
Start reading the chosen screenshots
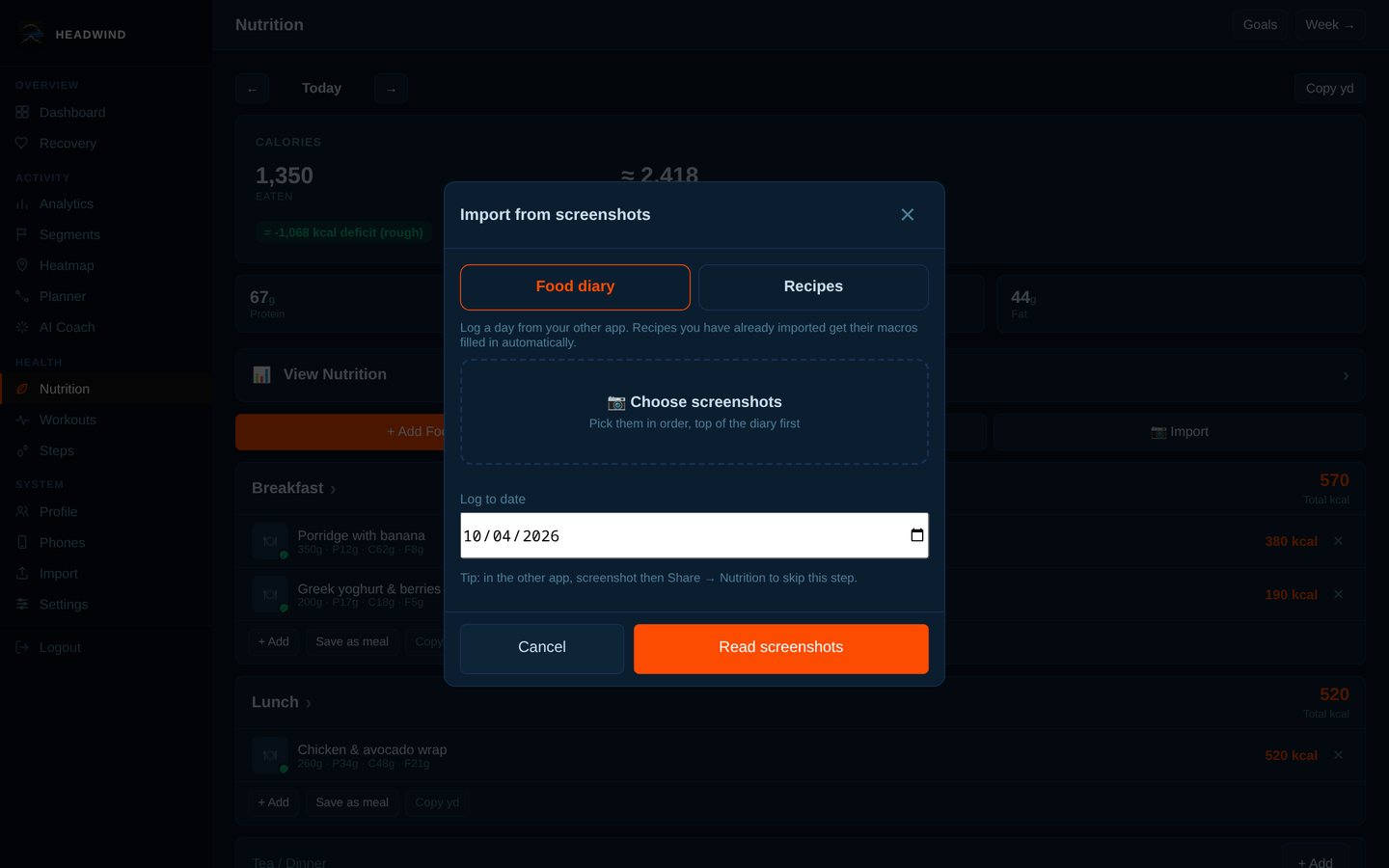(781, 648)
